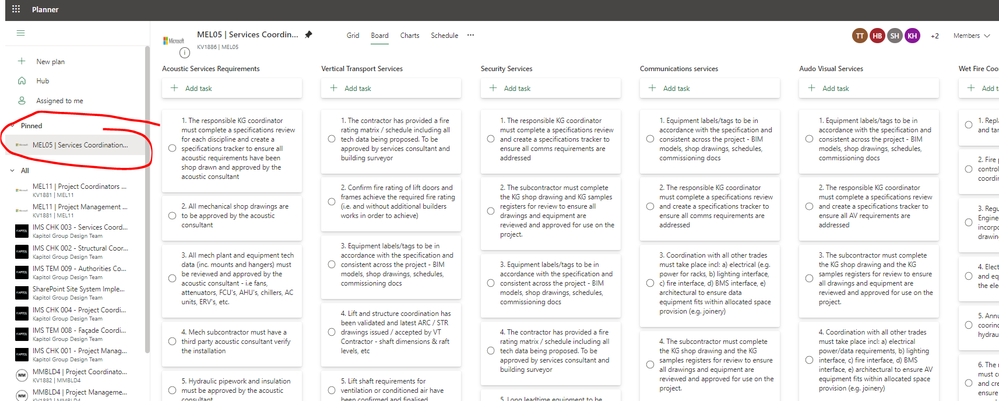Open Assigned to me person icon
Screen dimensions: 999x401
tap(22, 101)
